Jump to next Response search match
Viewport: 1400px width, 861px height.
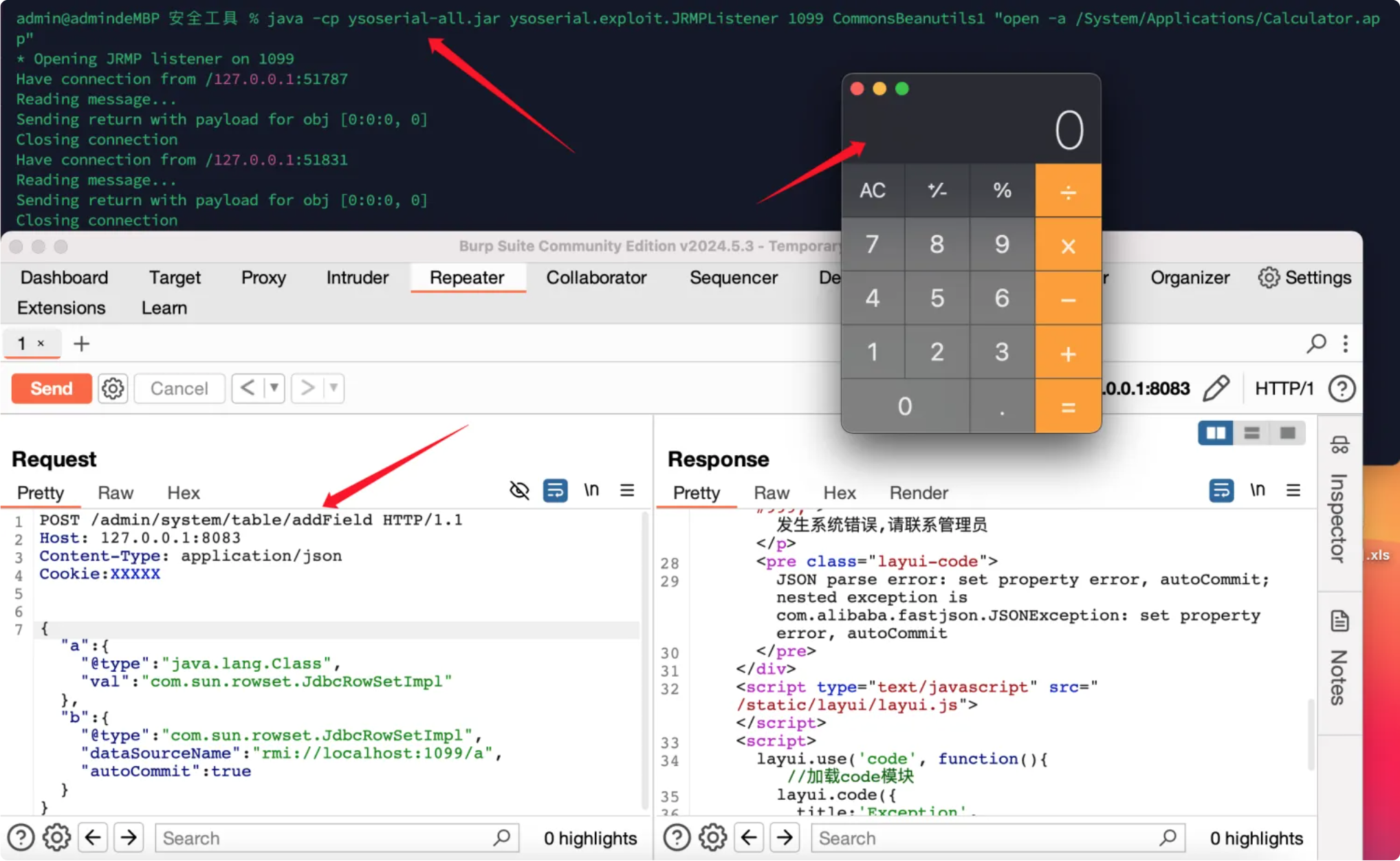click(785, 838)
